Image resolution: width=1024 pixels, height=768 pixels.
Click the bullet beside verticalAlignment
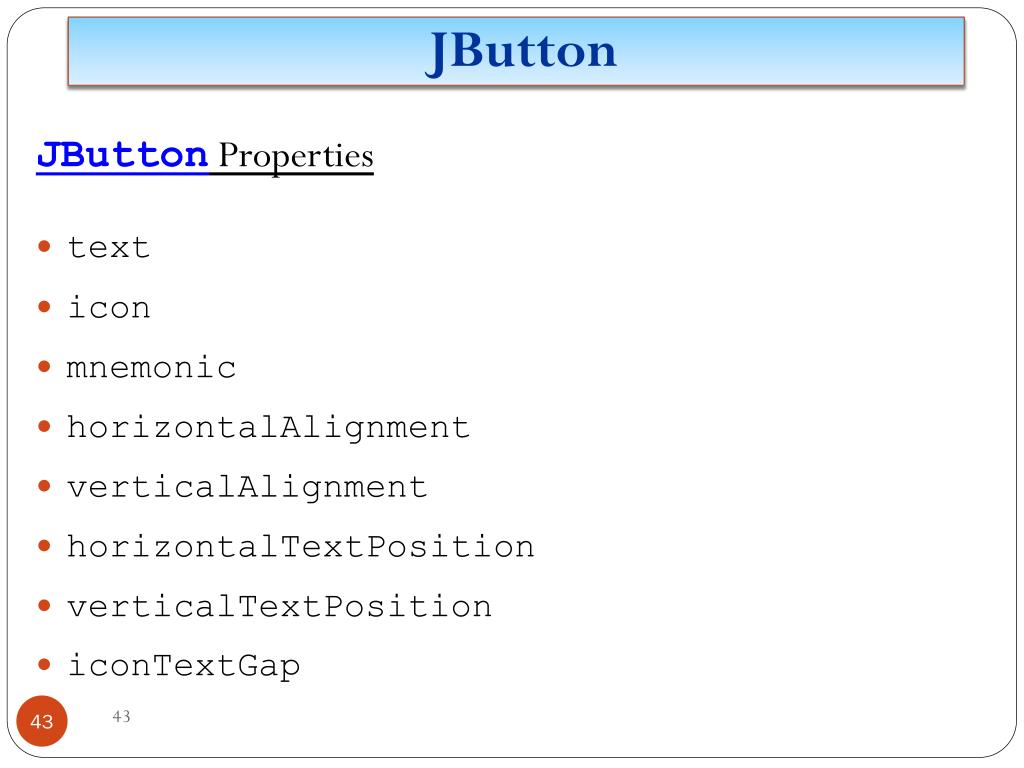pos(44,486)
